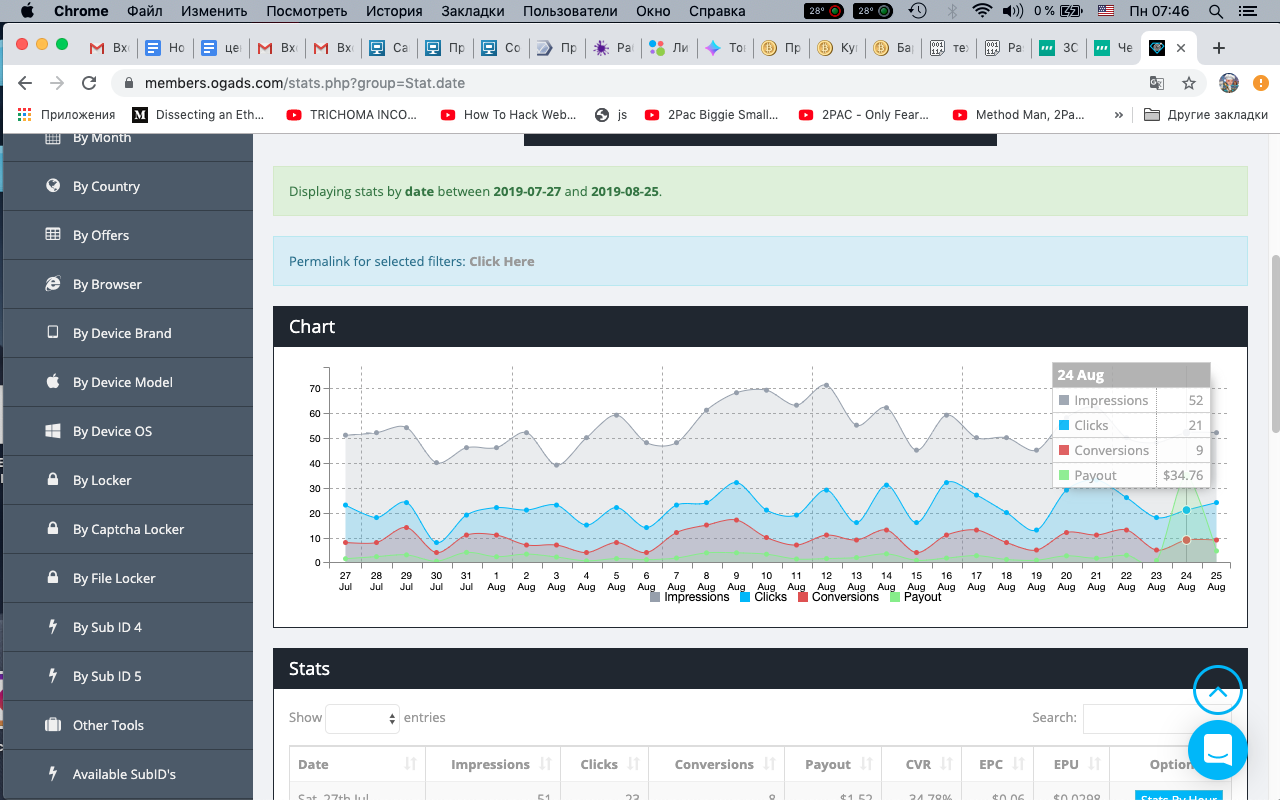Image resolution: width=1280 pixels, height=800 pixels.
Task: Open the Chrome profile avatar
Action: (1229, 83)
